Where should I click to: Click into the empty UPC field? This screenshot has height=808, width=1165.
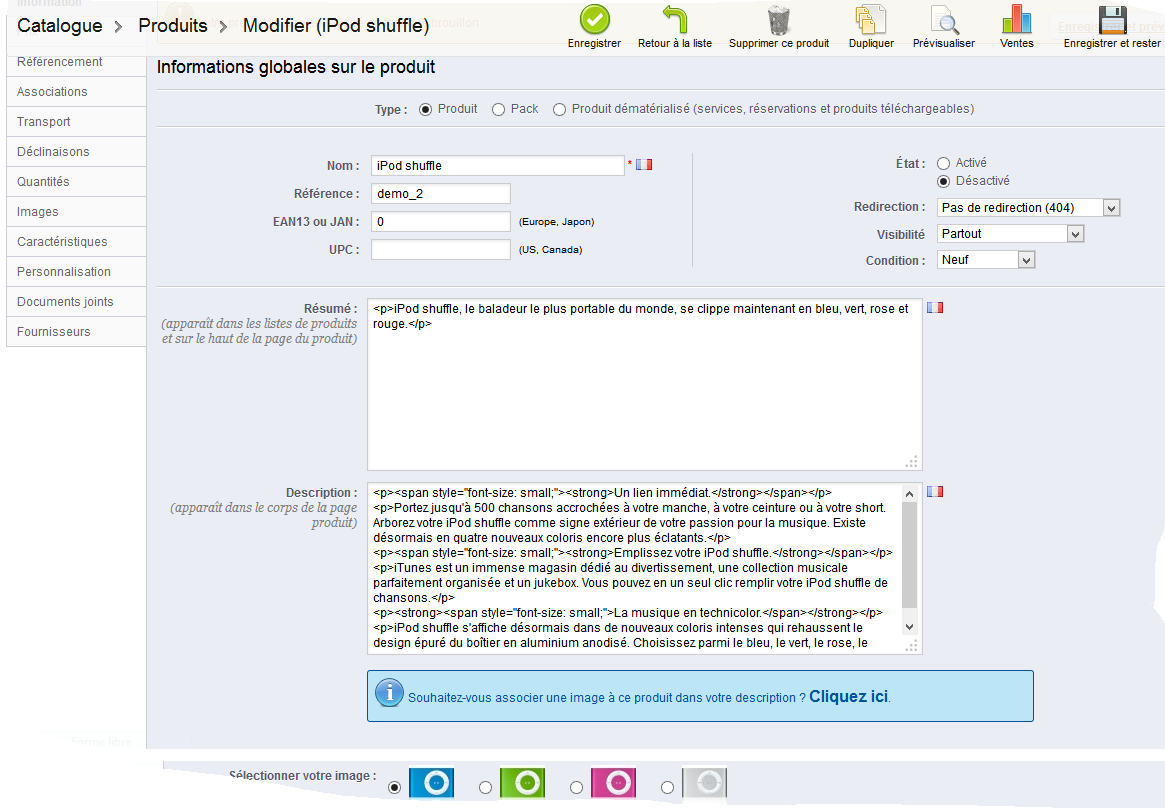(x=441, y=250)
